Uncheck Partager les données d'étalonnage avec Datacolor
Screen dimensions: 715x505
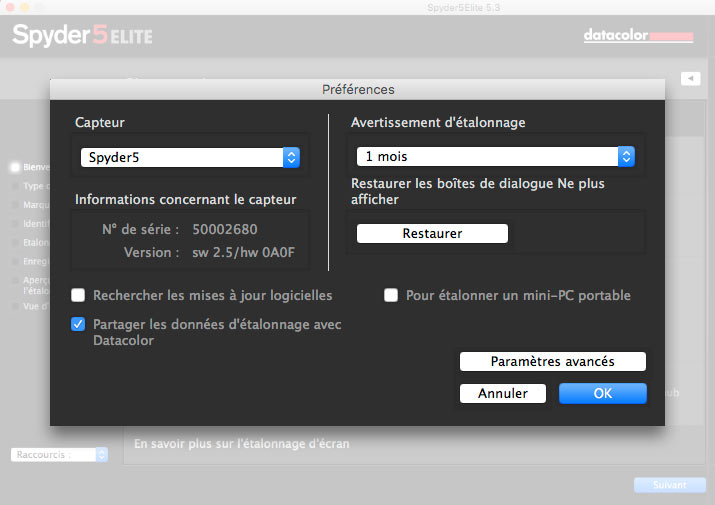pyautogui.click(x=78, y=324)
